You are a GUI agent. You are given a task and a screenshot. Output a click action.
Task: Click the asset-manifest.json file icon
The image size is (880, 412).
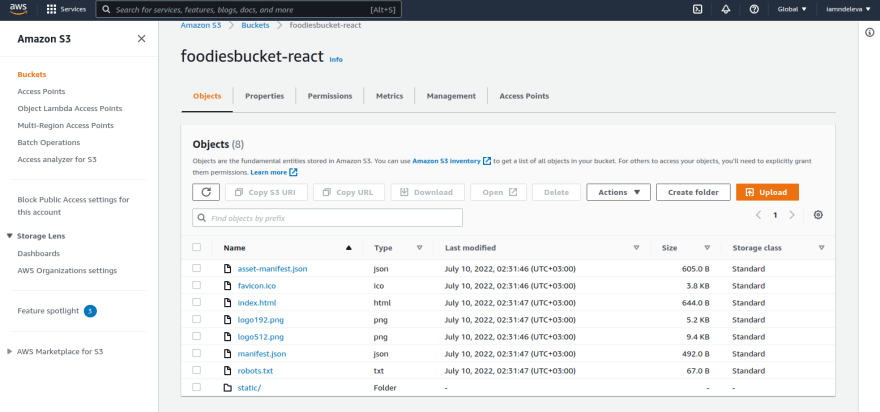(x=227, y=269)
